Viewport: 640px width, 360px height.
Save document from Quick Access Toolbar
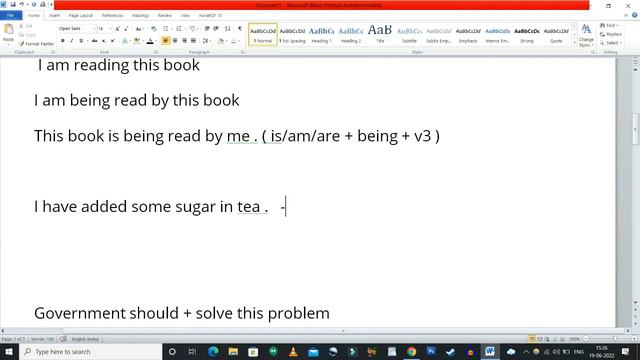[x=12, y=4]
